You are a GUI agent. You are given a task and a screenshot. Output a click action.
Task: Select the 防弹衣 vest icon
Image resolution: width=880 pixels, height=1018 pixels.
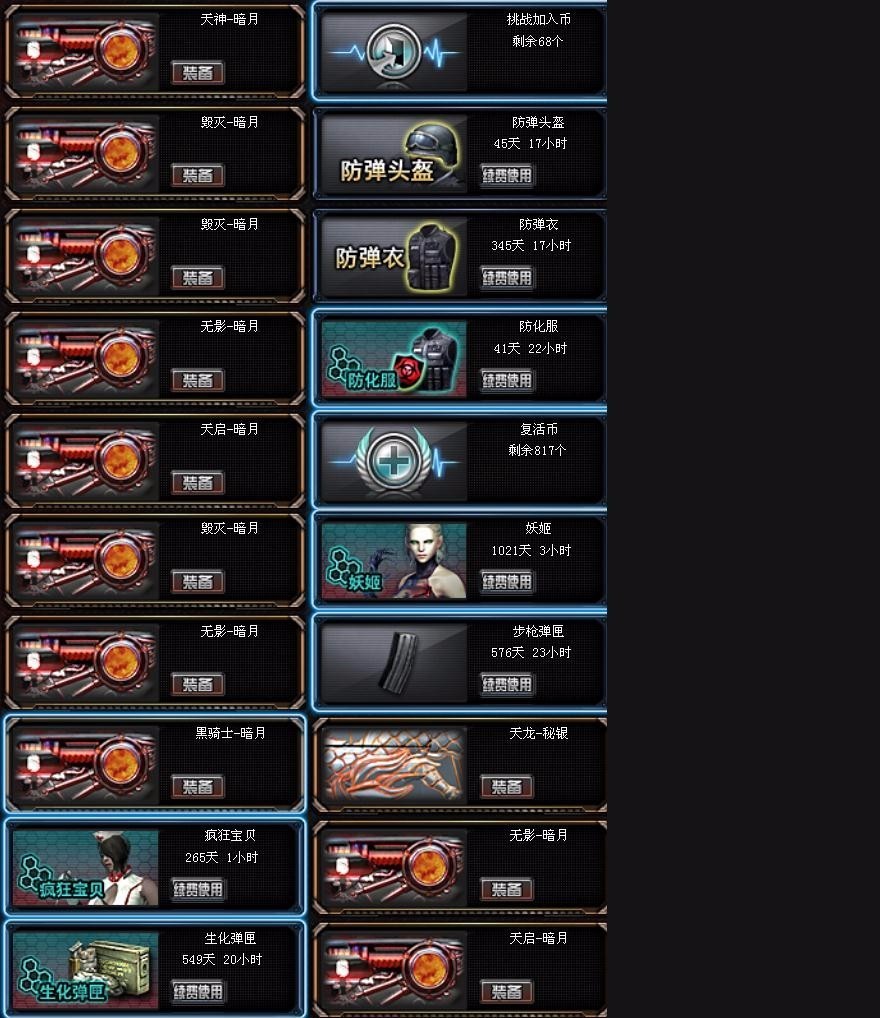click(394, 256)
